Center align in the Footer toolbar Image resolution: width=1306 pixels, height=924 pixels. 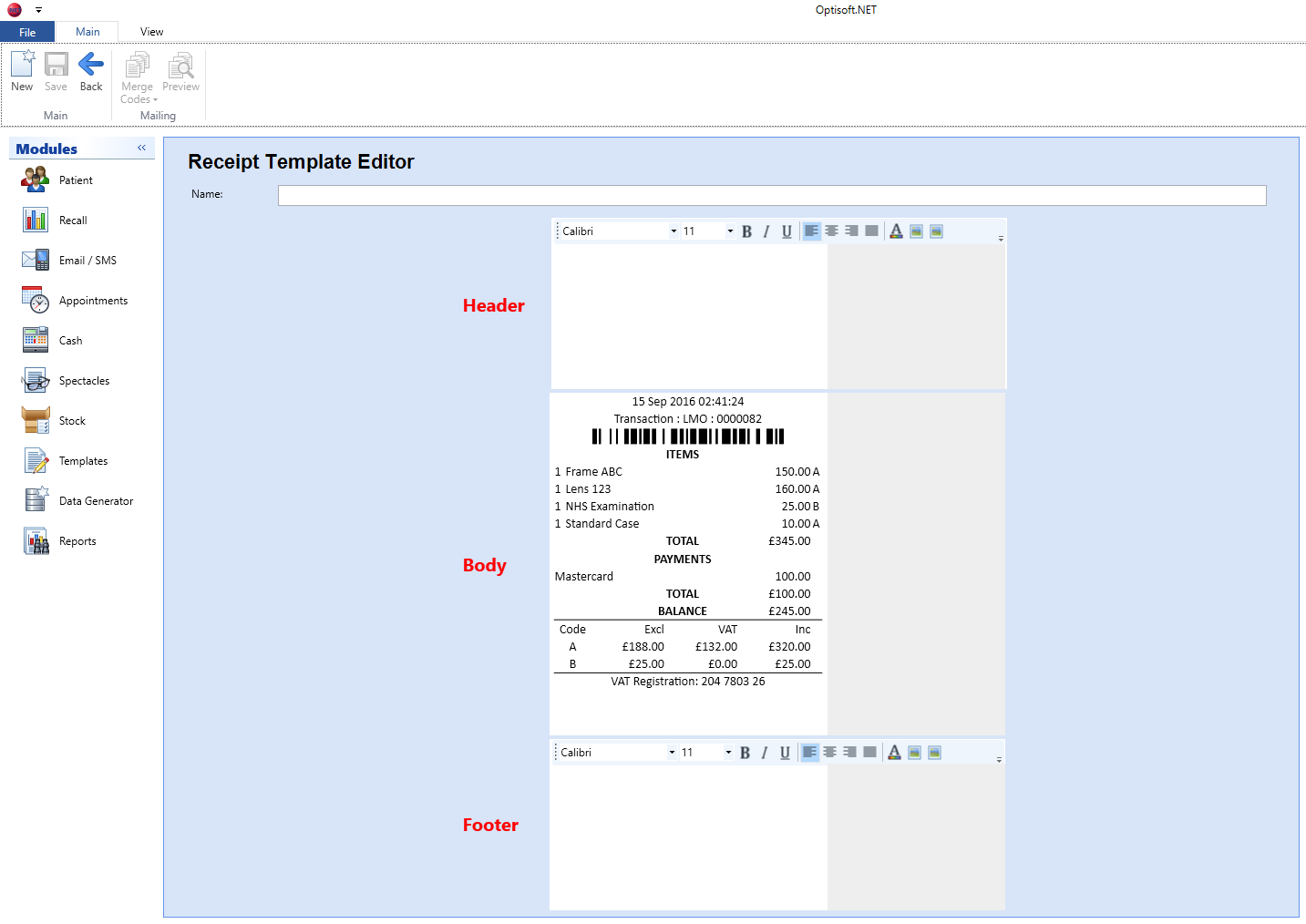[x=829, y=753]
